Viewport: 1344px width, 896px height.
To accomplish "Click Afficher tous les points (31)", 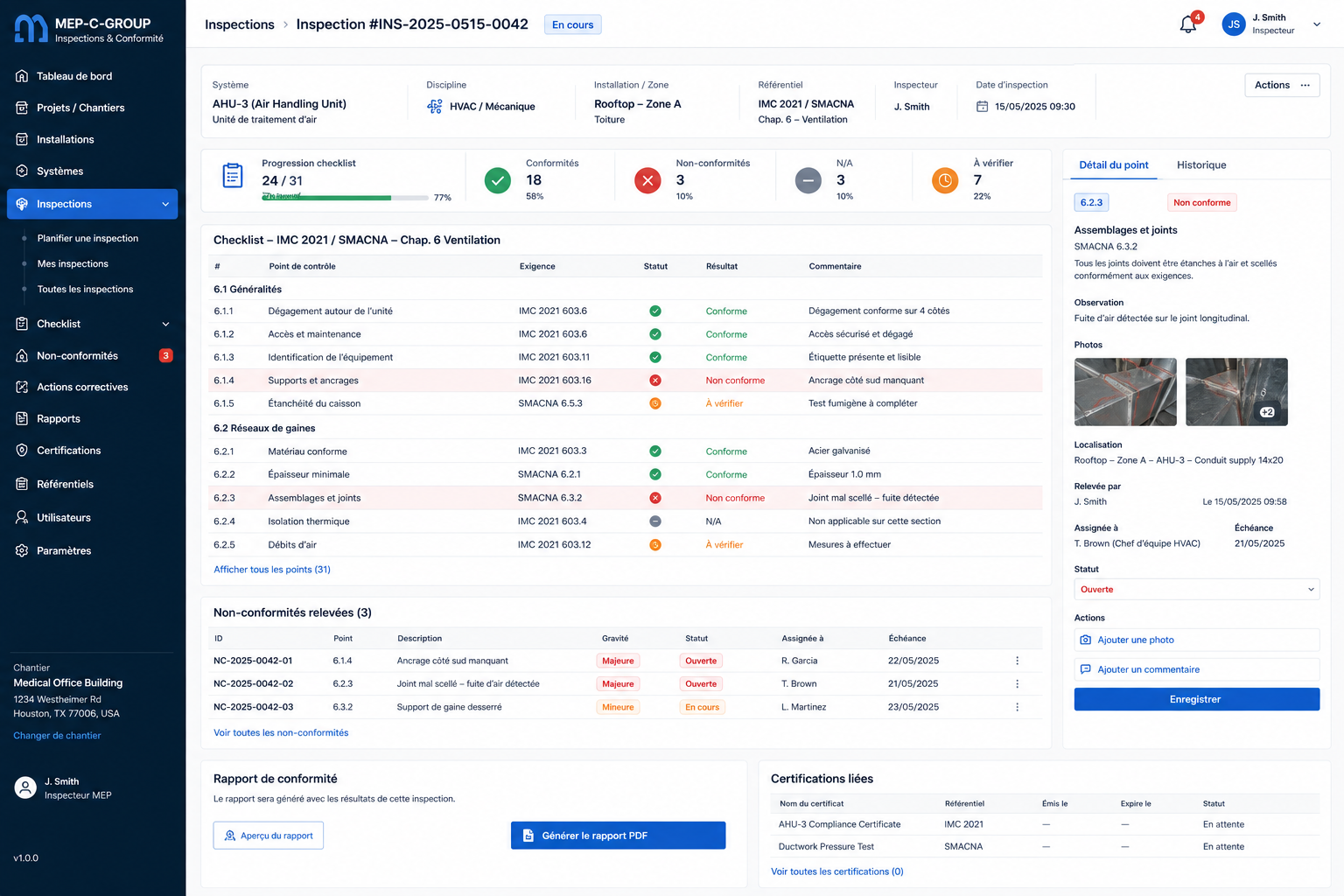I will tap(272, 569).
